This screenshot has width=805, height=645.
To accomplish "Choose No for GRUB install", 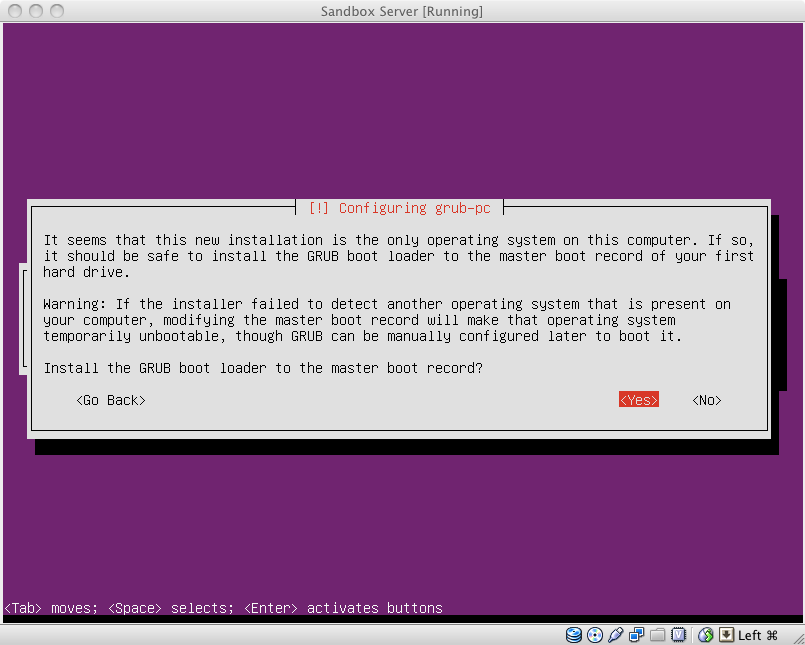I will 707,400.
